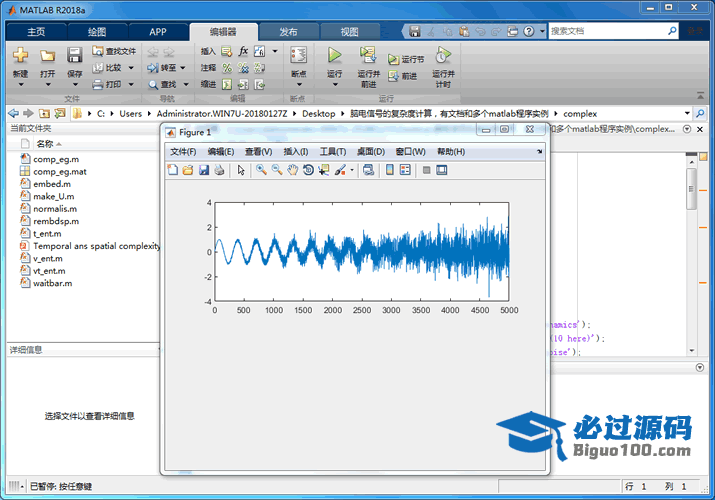Screen dimensions: 715x500
Task: Open Figure 1 Help menu
Action: tap(451, 152)
